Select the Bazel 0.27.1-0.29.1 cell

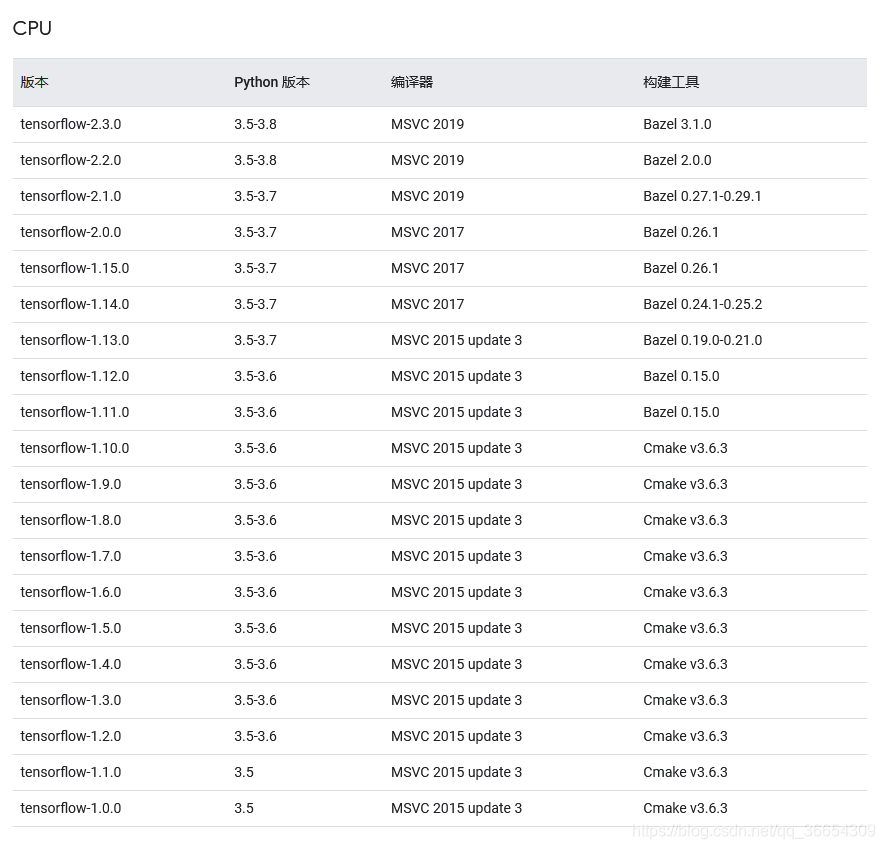(702, 196)
